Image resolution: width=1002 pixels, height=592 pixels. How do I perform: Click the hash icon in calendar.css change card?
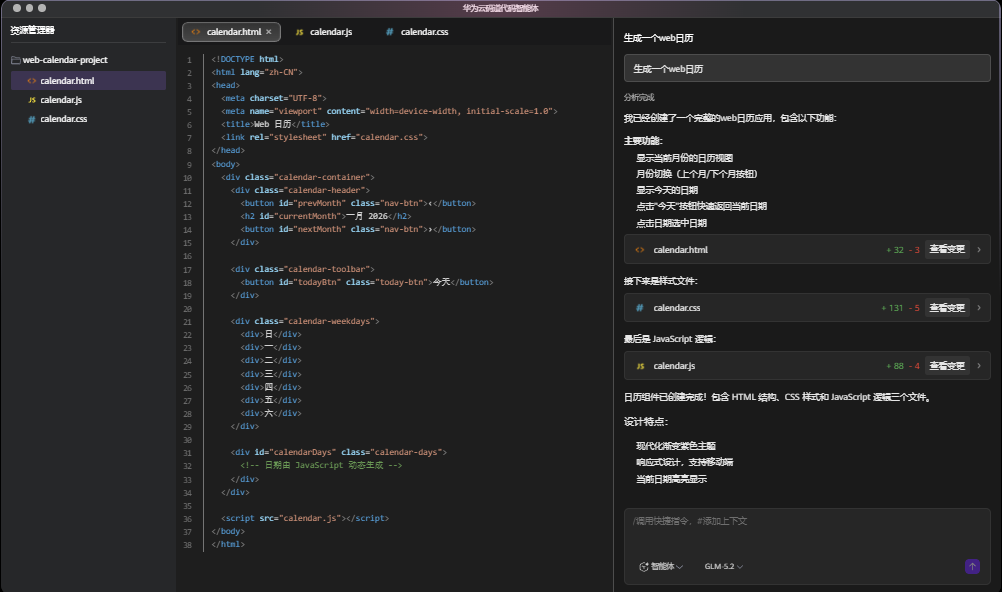(640, 308)
